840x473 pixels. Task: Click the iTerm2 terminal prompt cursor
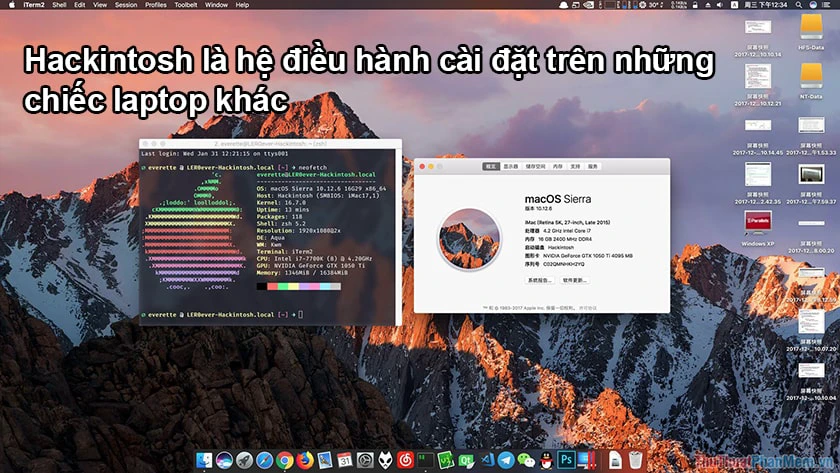pos(301,314)
